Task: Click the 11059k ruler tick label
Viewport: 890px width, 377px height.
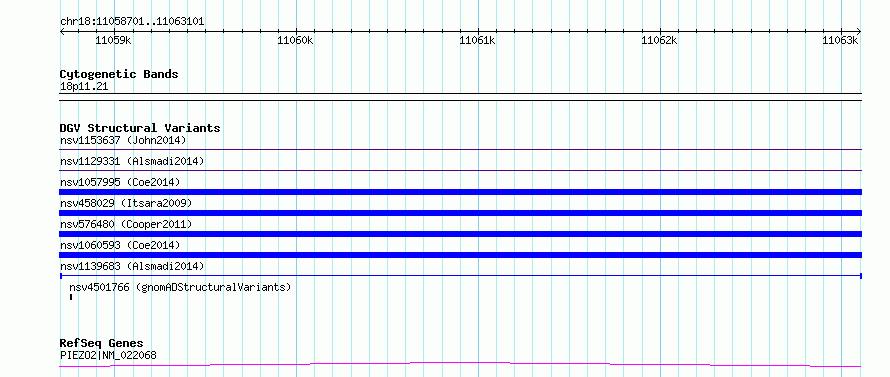Action: coord(114,40)
